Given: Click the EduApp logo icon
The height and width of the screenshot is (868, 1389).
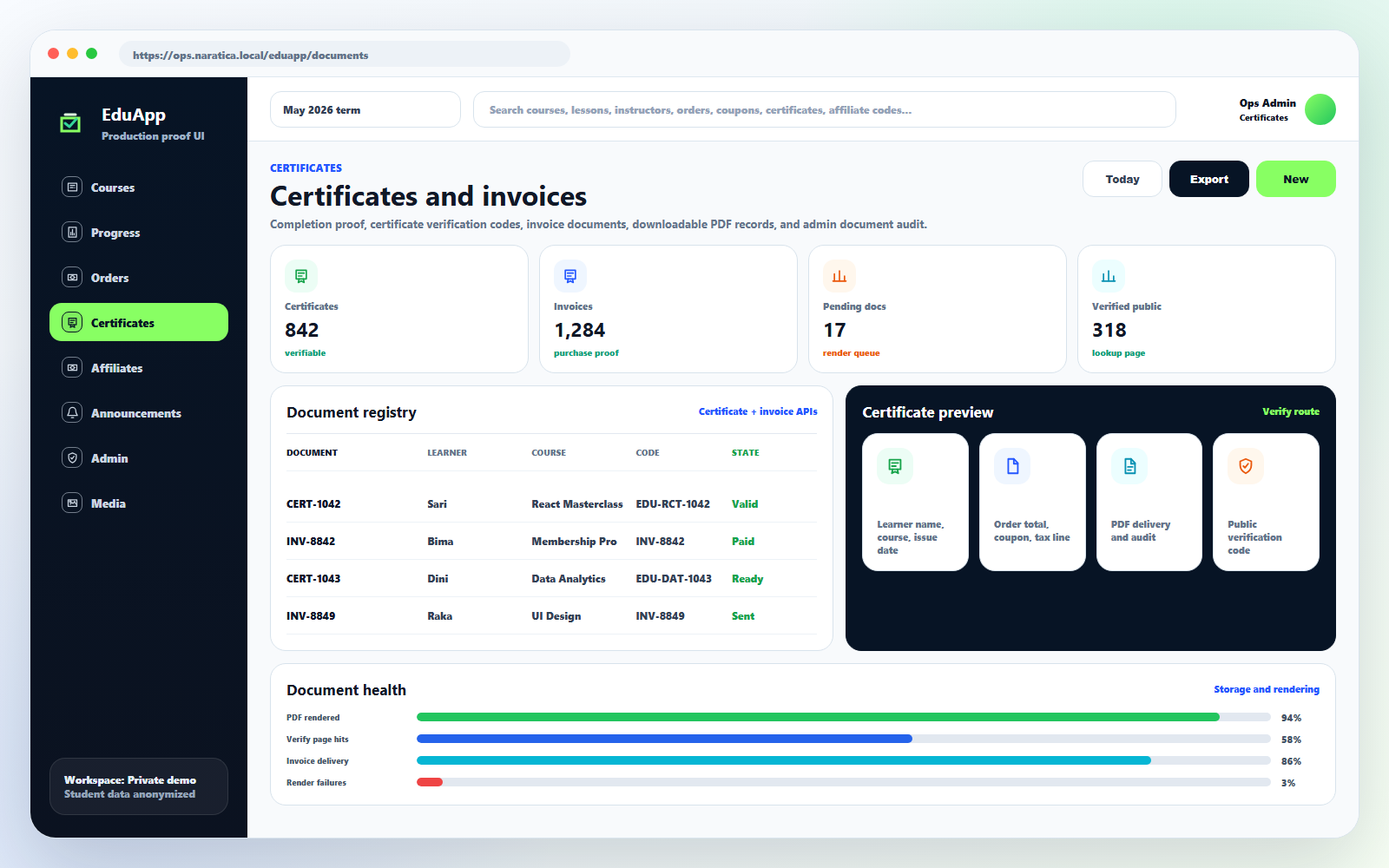Looking at the screenshot, I should [70, 123].
